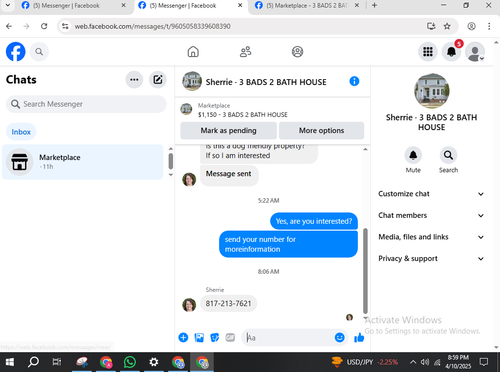Mute the conversation with bell icon
This screenshot has width=500, height=372.
[x=413, y=155]
